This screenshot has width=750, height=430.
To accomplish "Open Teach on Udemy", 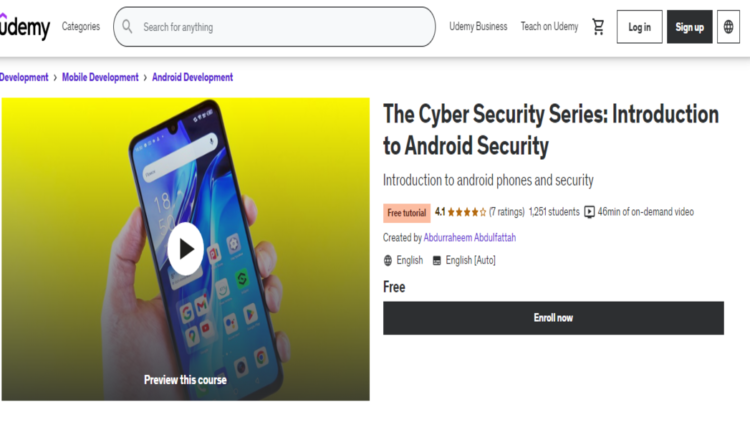I will pos(549,27).
